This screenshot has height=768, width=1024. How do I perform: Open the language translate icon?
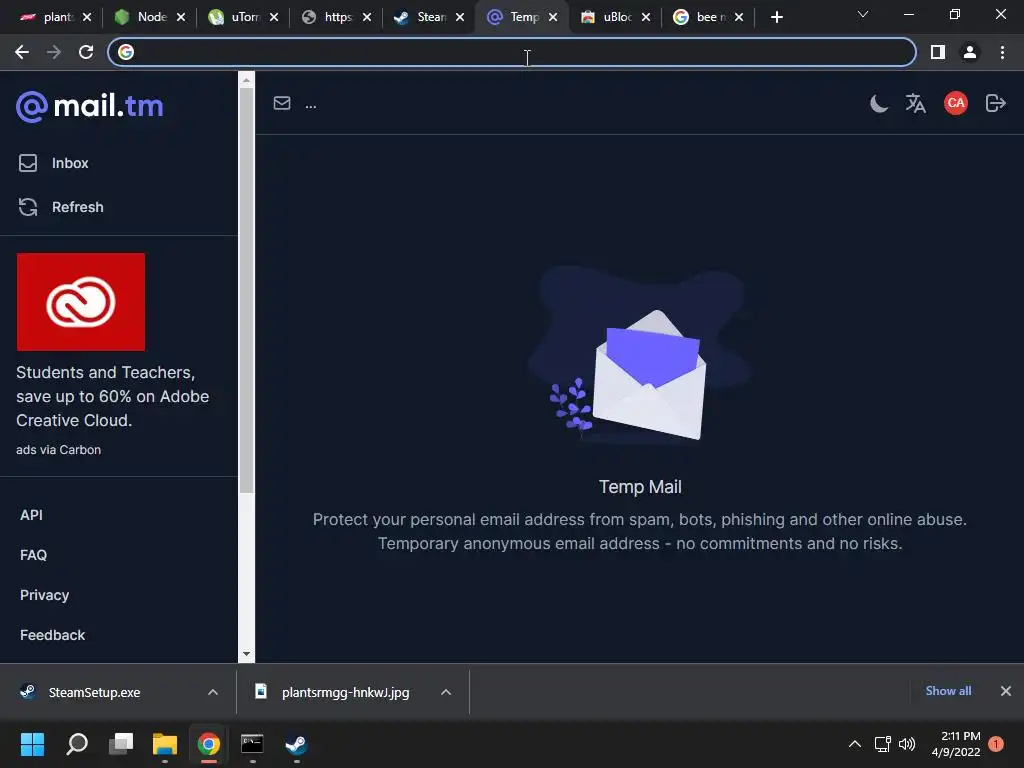pos(916,103)
